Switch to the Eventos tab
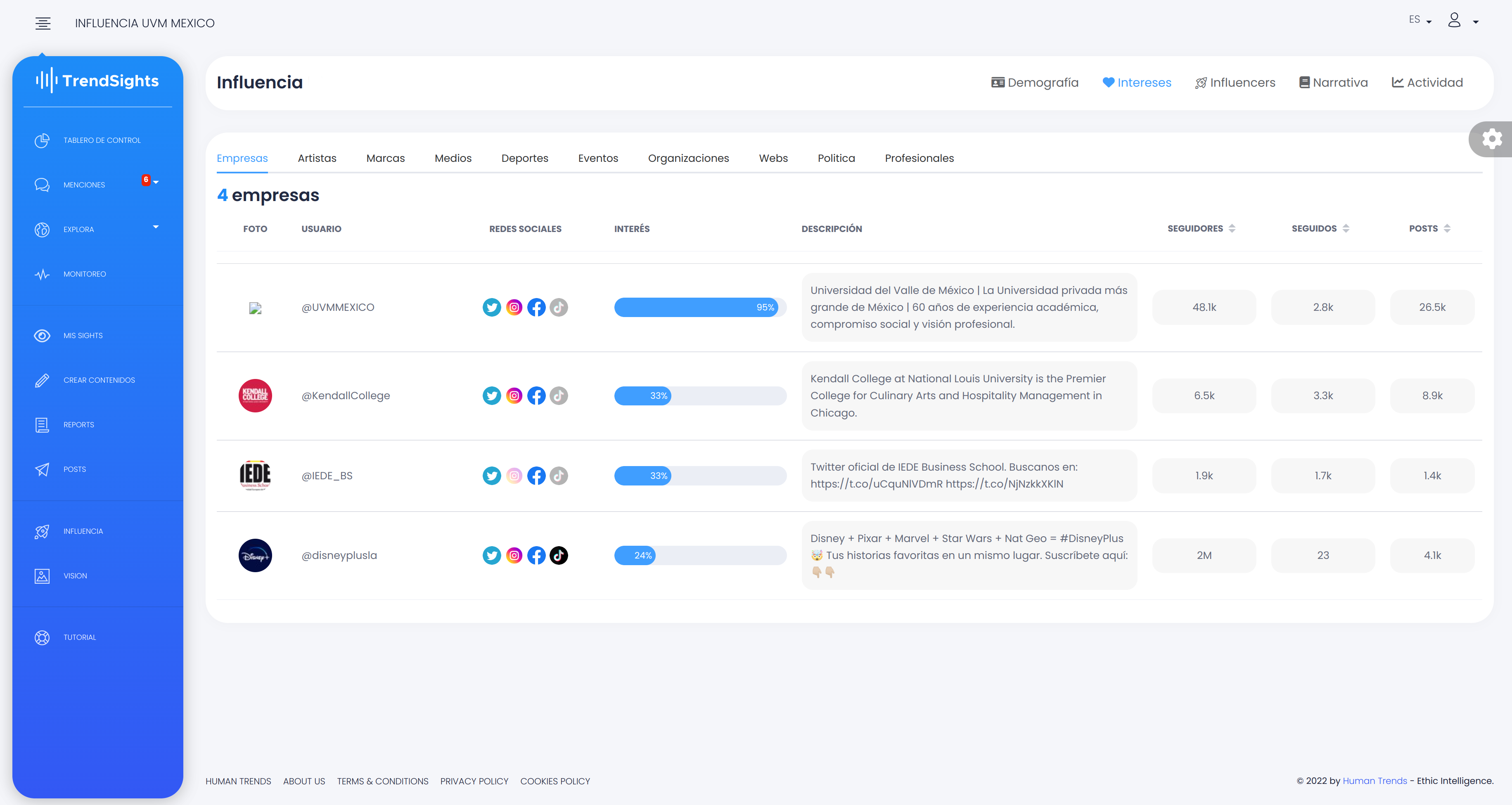Image resolution: width=1512 pixels, height=805 pixels. click(x=598, y=159)
